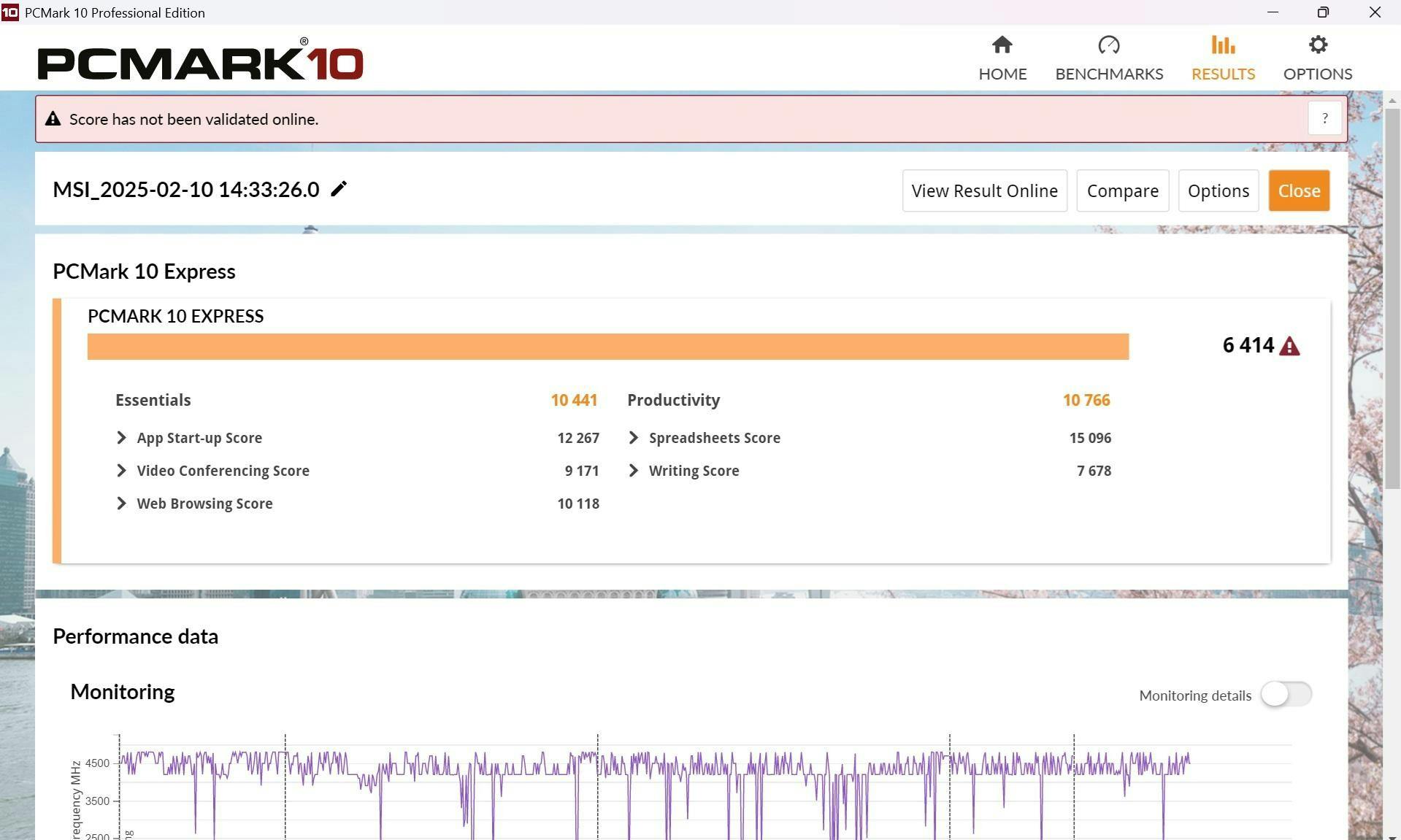Restore down the PCMark 10 window
1401x840 pixels.
1323,12
